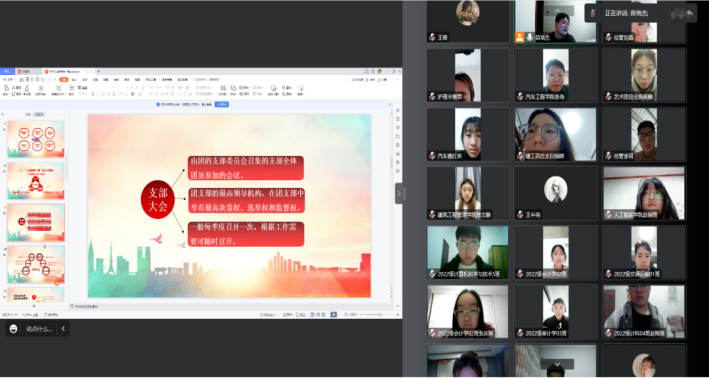Click the reply arrow icon in the '正在讲话' bar
The image size is (709, 378).
[690, 14]
